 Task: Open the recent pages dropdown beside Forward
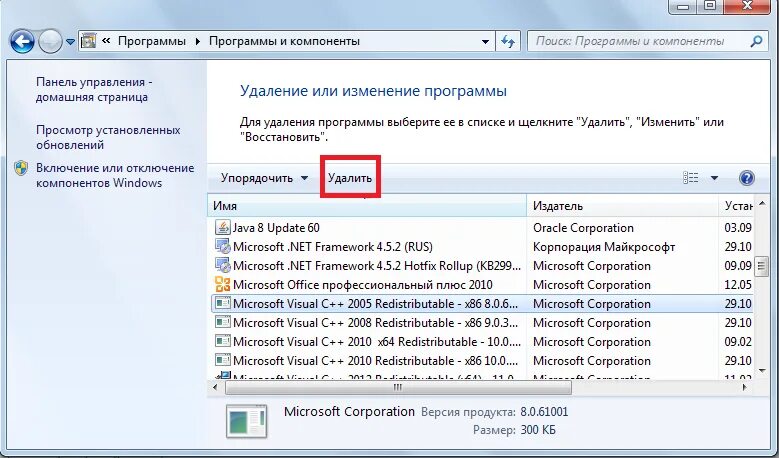click(70, 42)
